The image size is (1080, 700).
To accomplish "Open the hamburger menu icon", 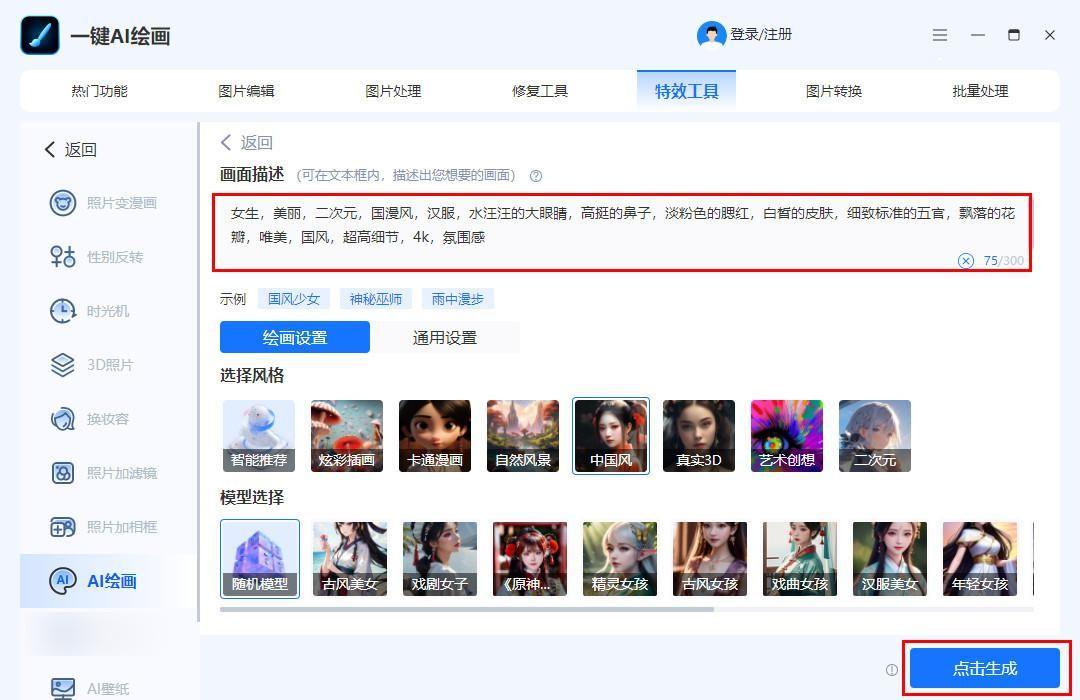I will (939, 34).
